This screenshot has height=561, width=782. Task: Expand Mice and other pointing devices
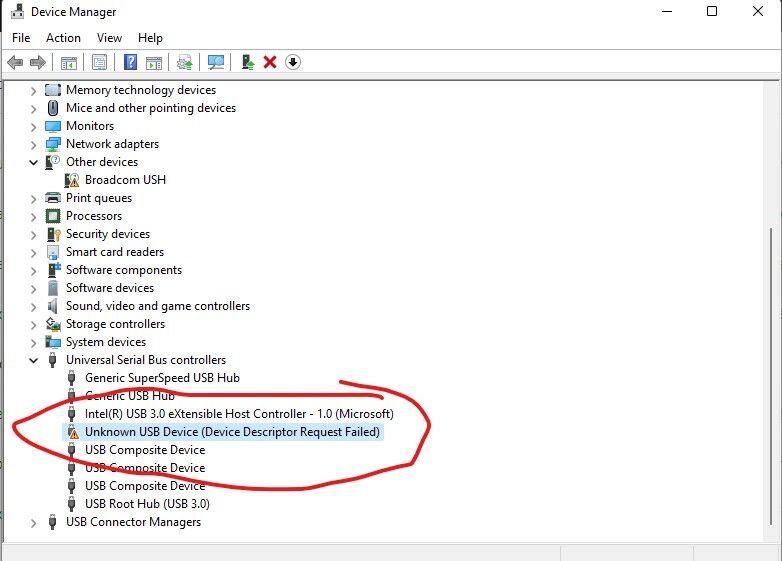click(x=33, y=109)
